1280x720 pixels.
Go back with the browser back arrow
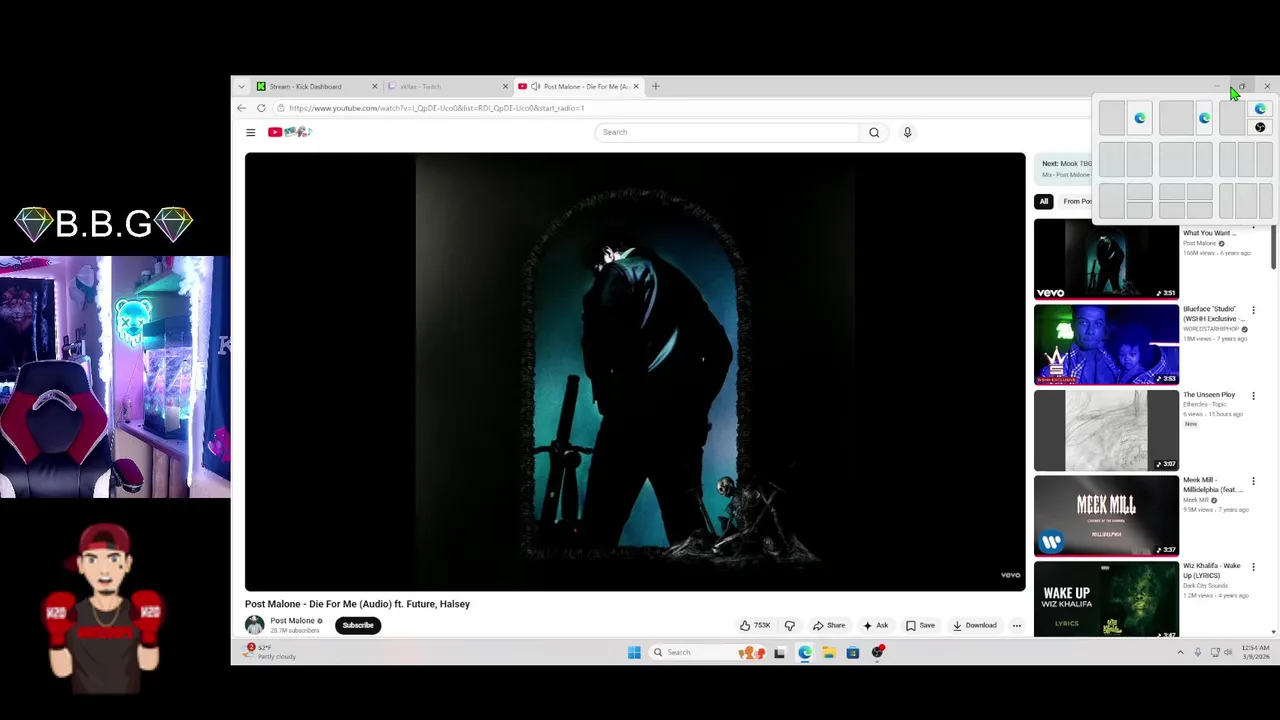(x=241, y=108)
